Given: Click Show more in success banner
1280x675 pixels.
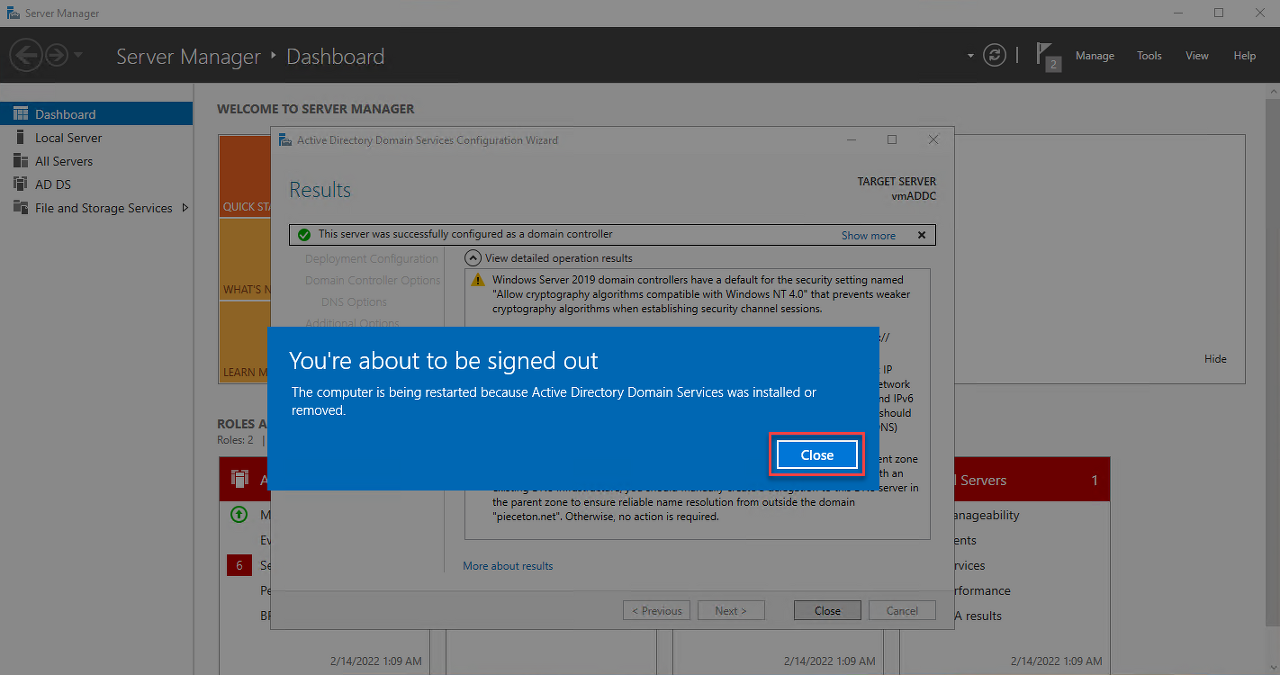Looking at the screenshot, I should point(868,235).
